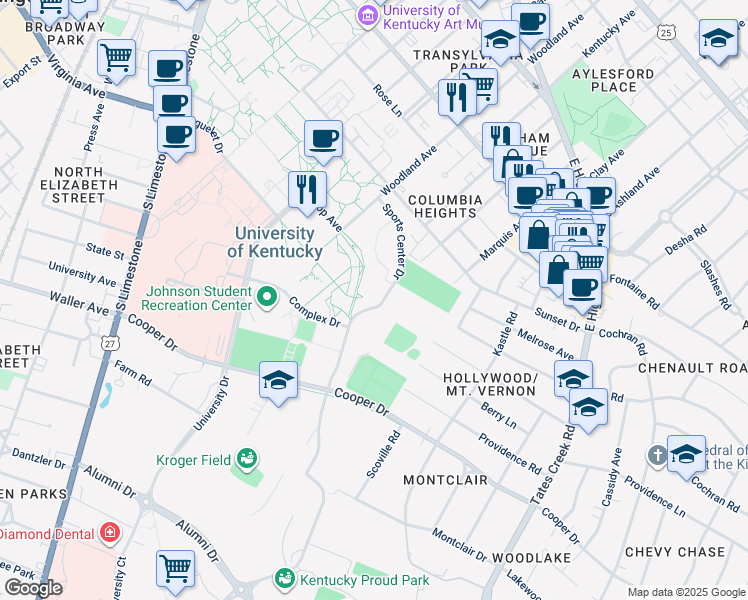Click the Sunset Dr street label
Image resolution: width=748 pixels, height=600 pixels.
[557, 320]
